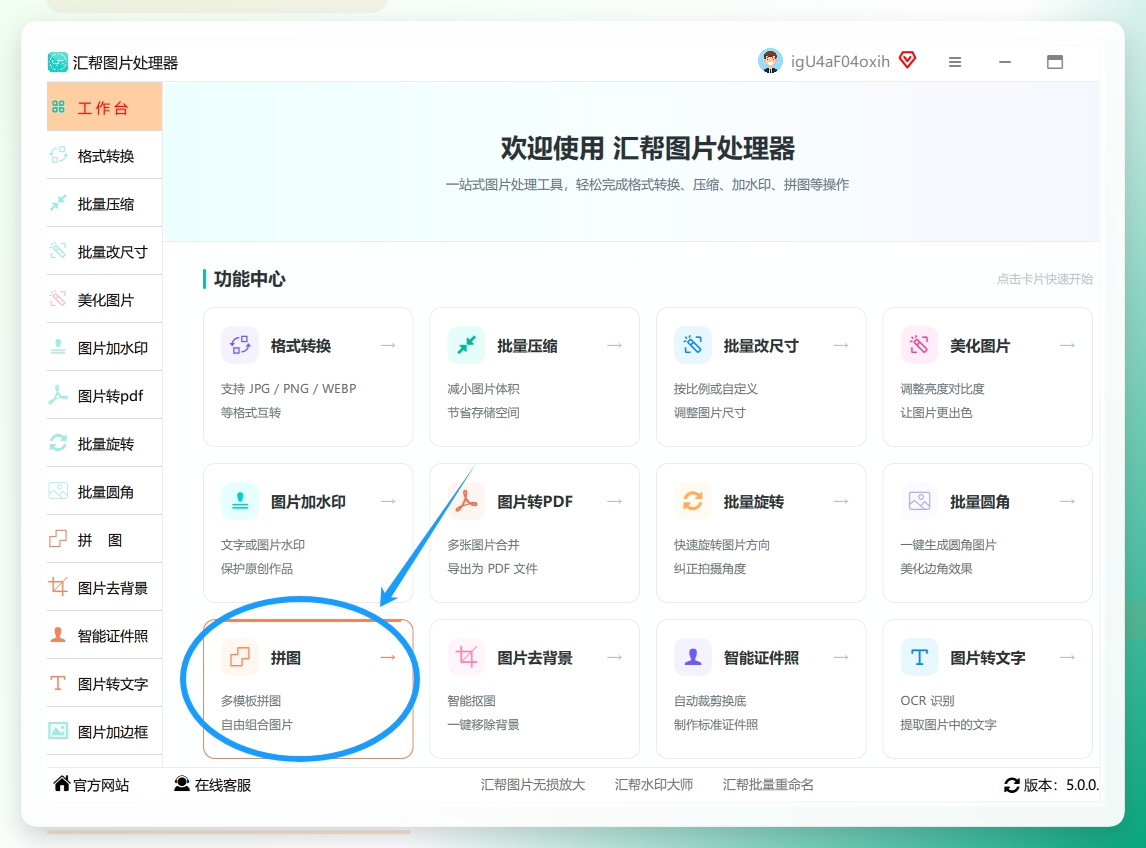The height and width of the screenshot is (848, 1146).
Task: Click the 图片去背景 card title
Action: tap(535, 658)
